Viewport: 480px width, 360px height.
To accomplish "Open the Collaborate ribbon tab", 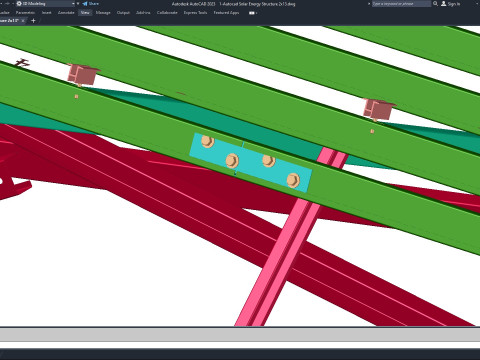I will point(167,13).
